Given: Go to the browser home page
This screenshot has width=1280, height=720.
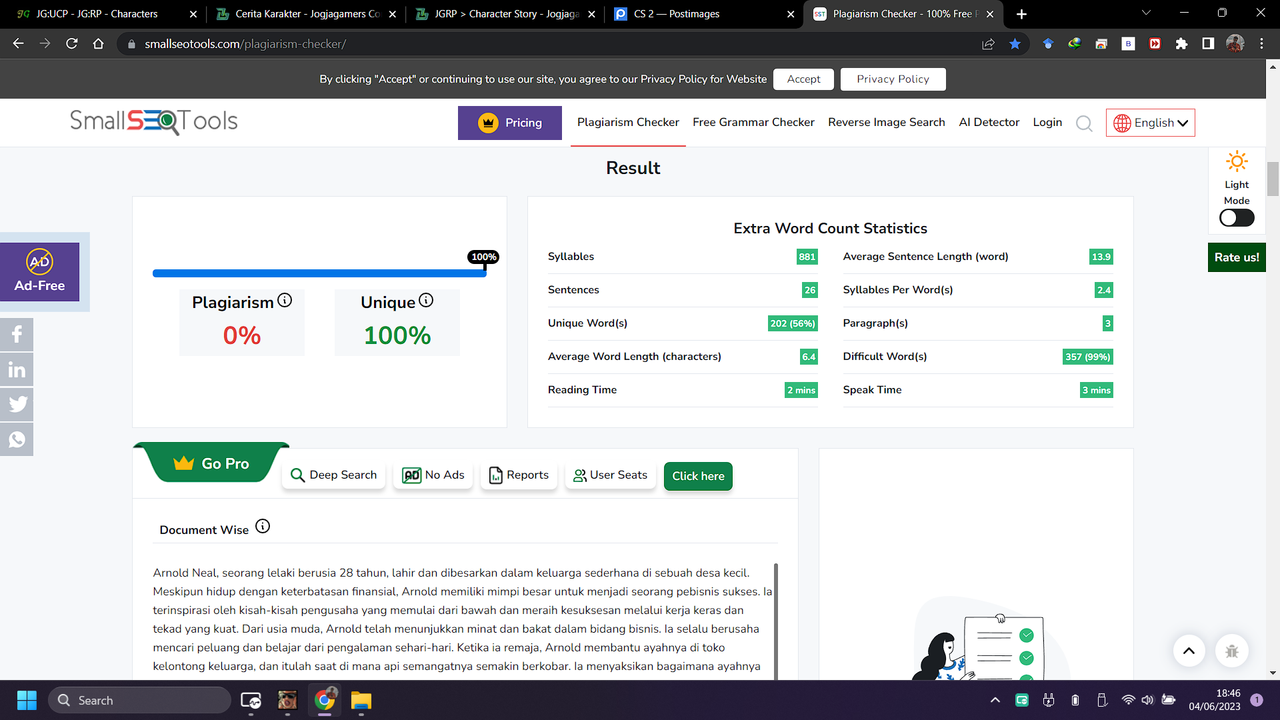Looking at the screenshot, I should (98, 44).
